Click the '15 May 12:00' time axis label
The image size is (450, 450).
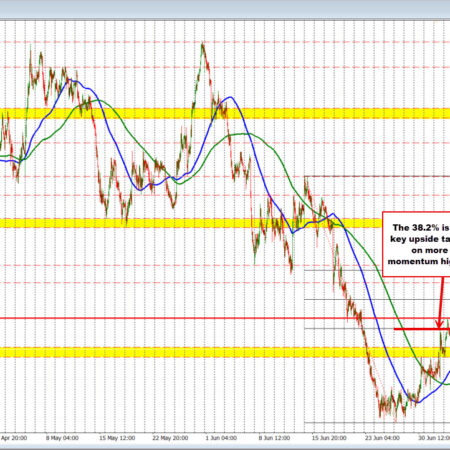(117, 438)
